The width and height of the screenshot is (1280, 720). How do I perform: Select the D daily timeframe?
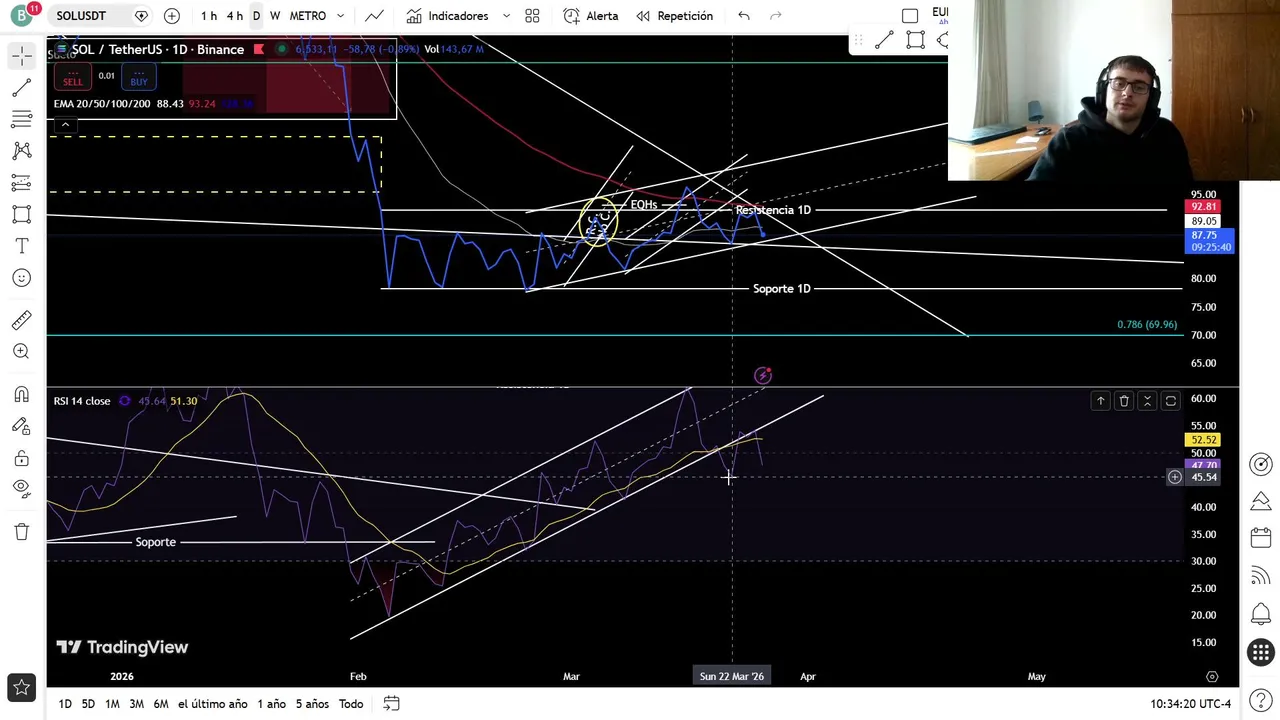pyautogui.click(x=256, y=16)
